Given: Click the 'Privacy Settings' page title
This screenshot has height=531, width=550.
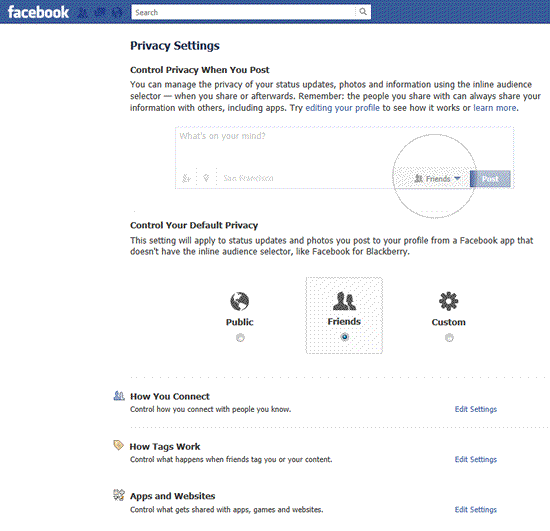Looking at the screenshot, I should click(175, 46).
